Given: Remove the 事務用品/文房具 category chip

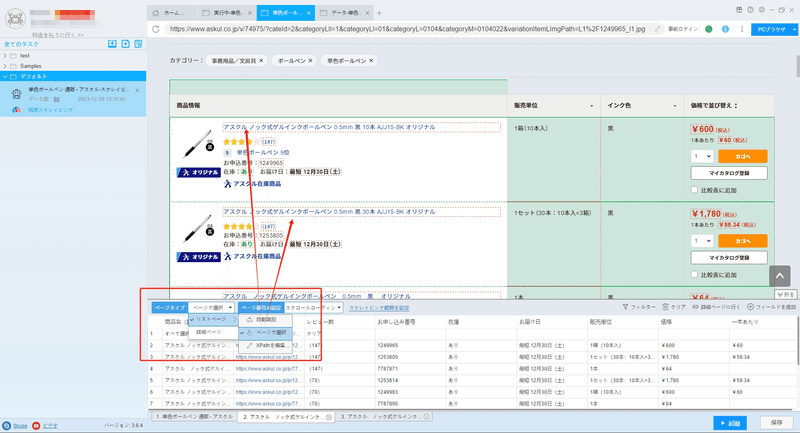Looking at the screenshot, I should (x=261, y=61).
